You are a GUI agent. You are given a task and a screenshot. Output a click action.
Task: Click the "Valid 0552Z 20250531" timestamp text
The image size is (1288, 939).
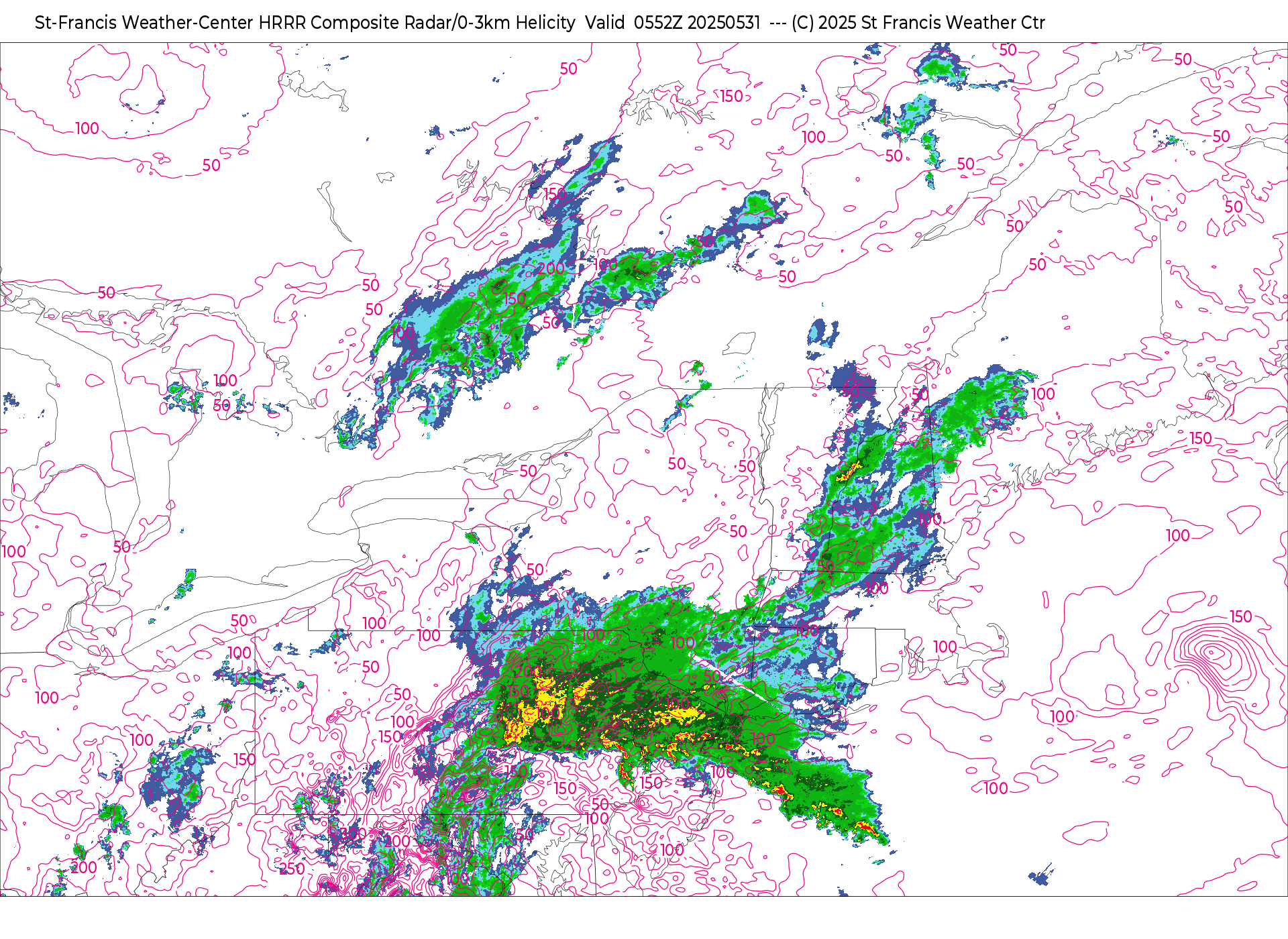click(x=672, y=23)
